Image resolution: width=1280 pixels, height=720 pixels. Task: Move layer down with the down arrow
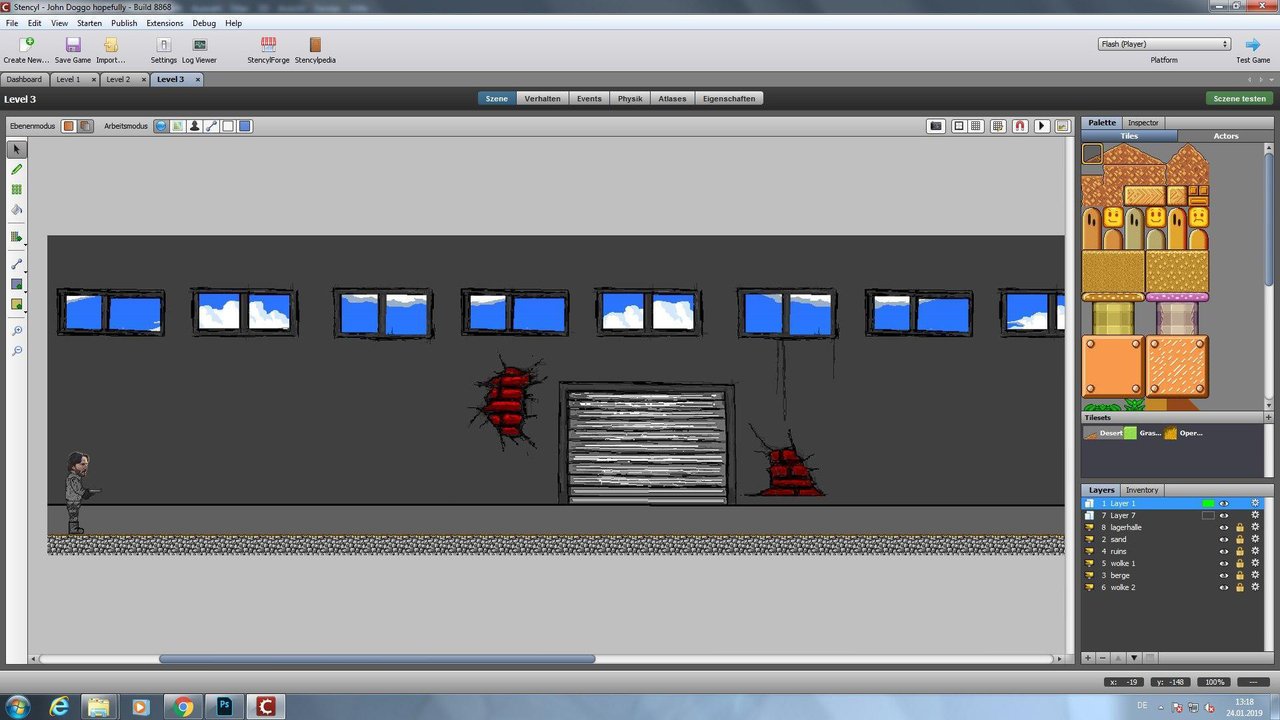(1134, 657)
